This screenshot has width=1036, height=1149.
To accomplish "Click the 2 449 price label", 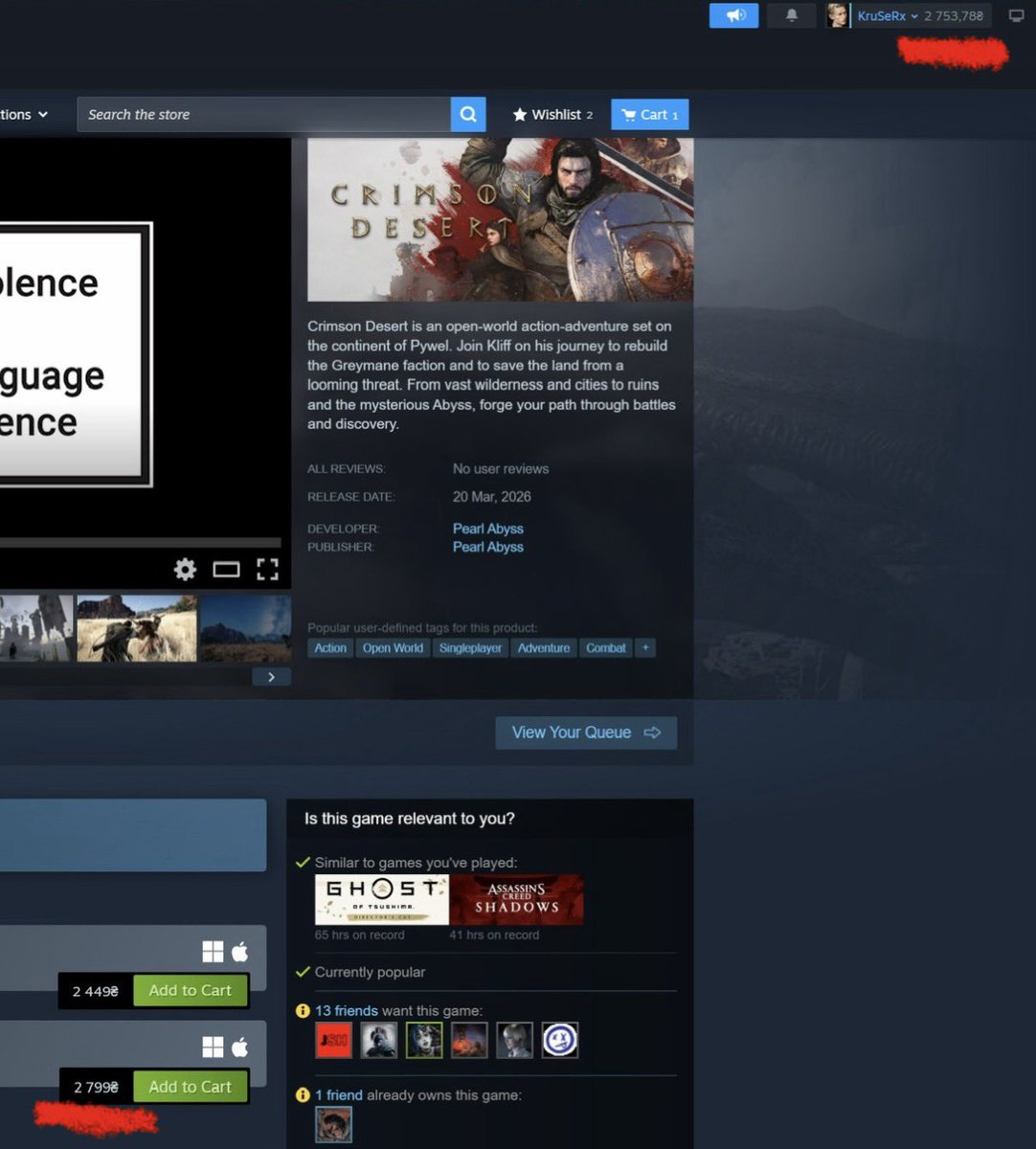I will point(96,991).
